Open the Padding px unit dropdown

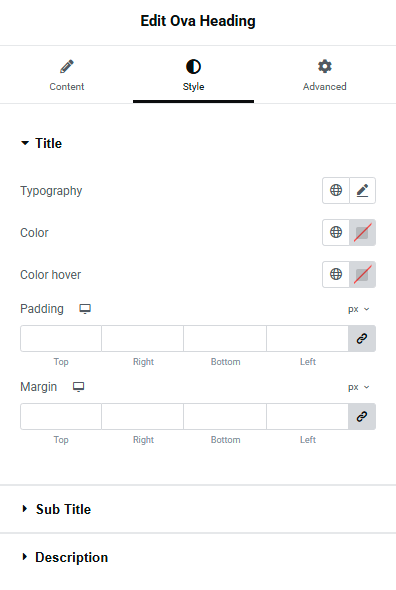click(x=359, y=309)
